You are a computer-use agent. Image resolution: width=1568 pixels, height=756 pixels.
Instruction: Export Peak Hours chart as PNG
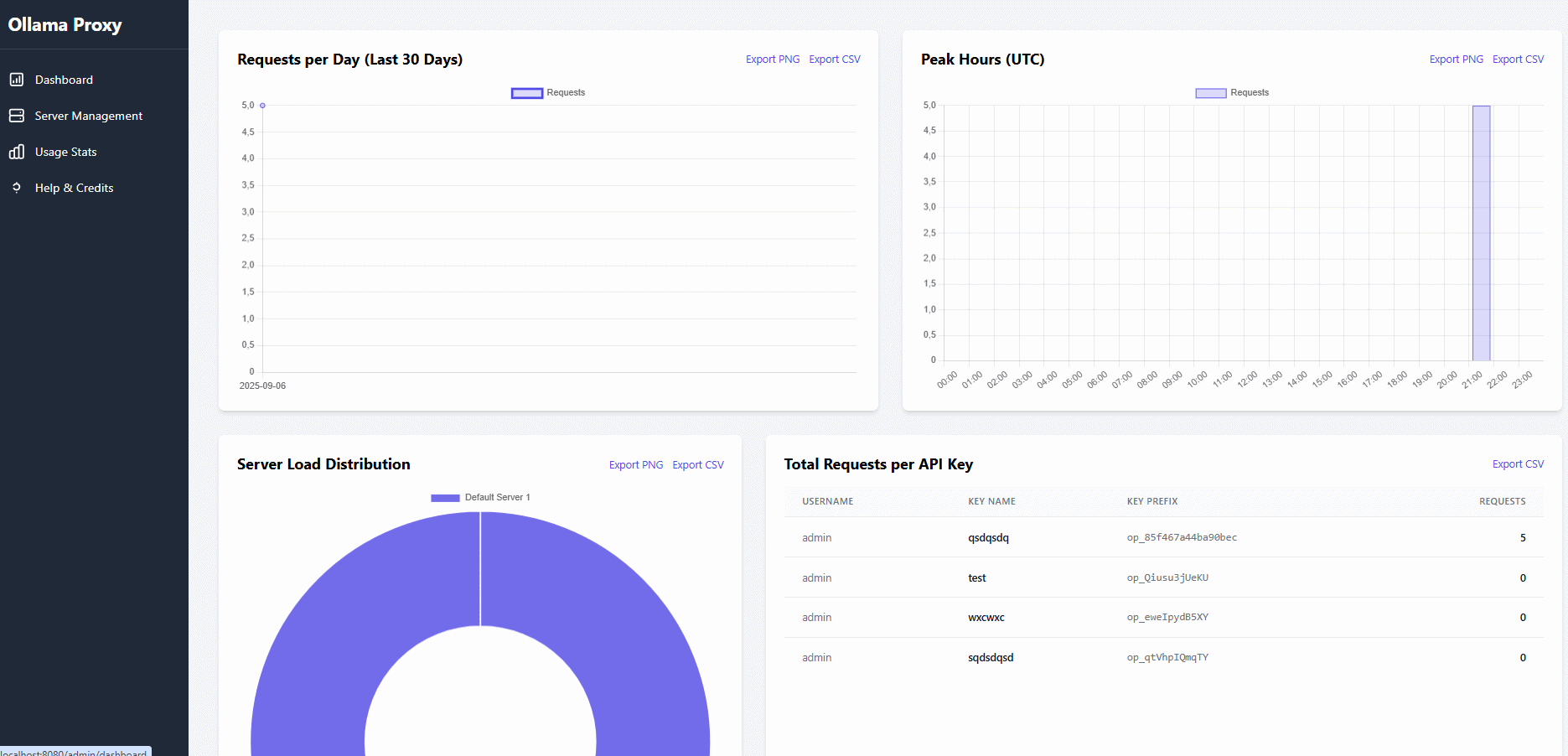[x=1456, y=59]
